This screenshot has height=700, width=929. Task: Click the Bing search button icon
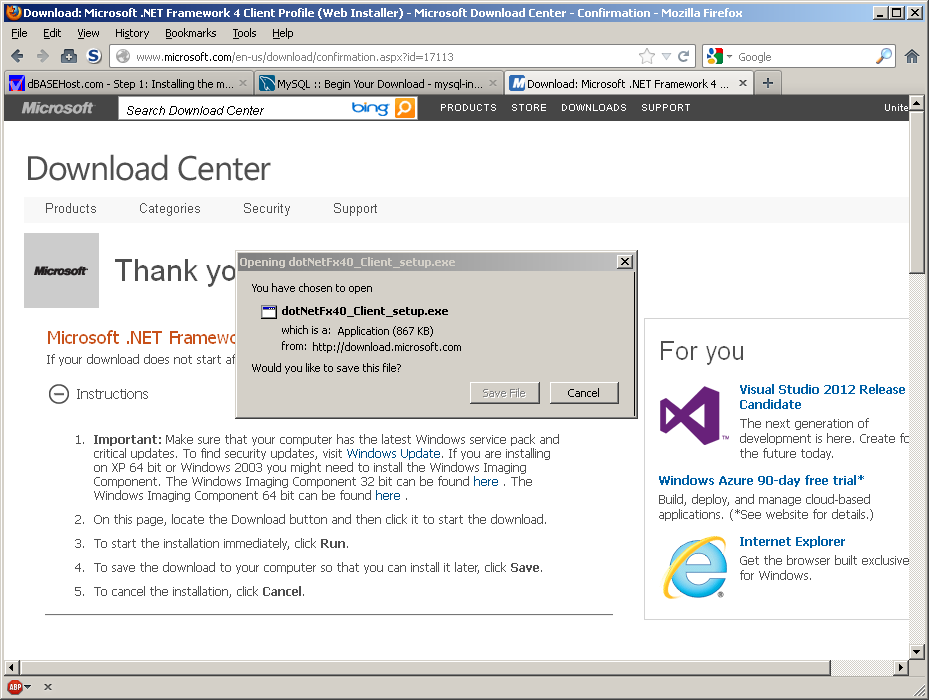(405, 108)
